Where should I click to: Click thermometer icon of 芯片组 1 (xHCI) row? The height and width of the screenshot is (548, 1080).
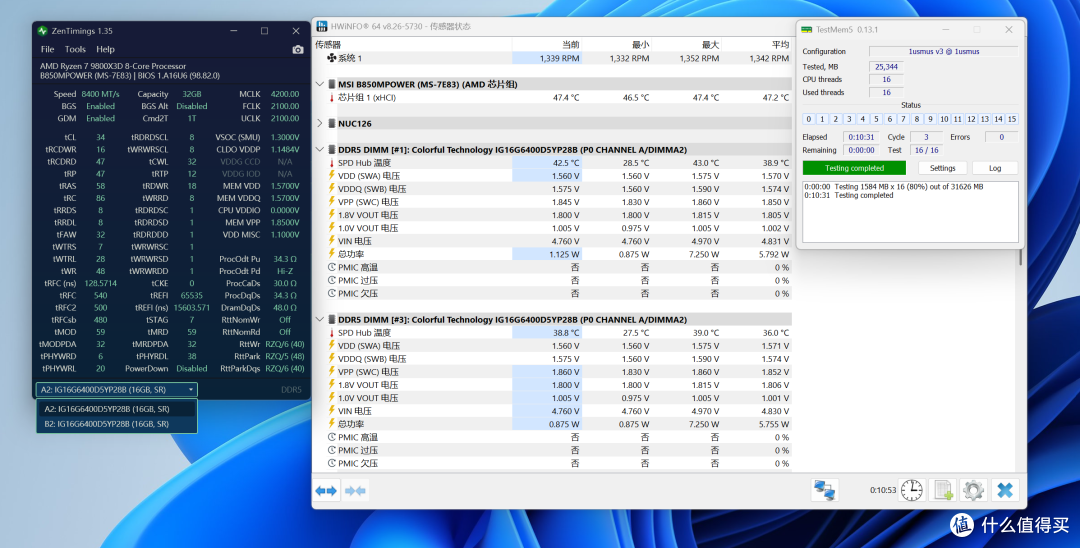pyautogui.click(x=331, y=98)
